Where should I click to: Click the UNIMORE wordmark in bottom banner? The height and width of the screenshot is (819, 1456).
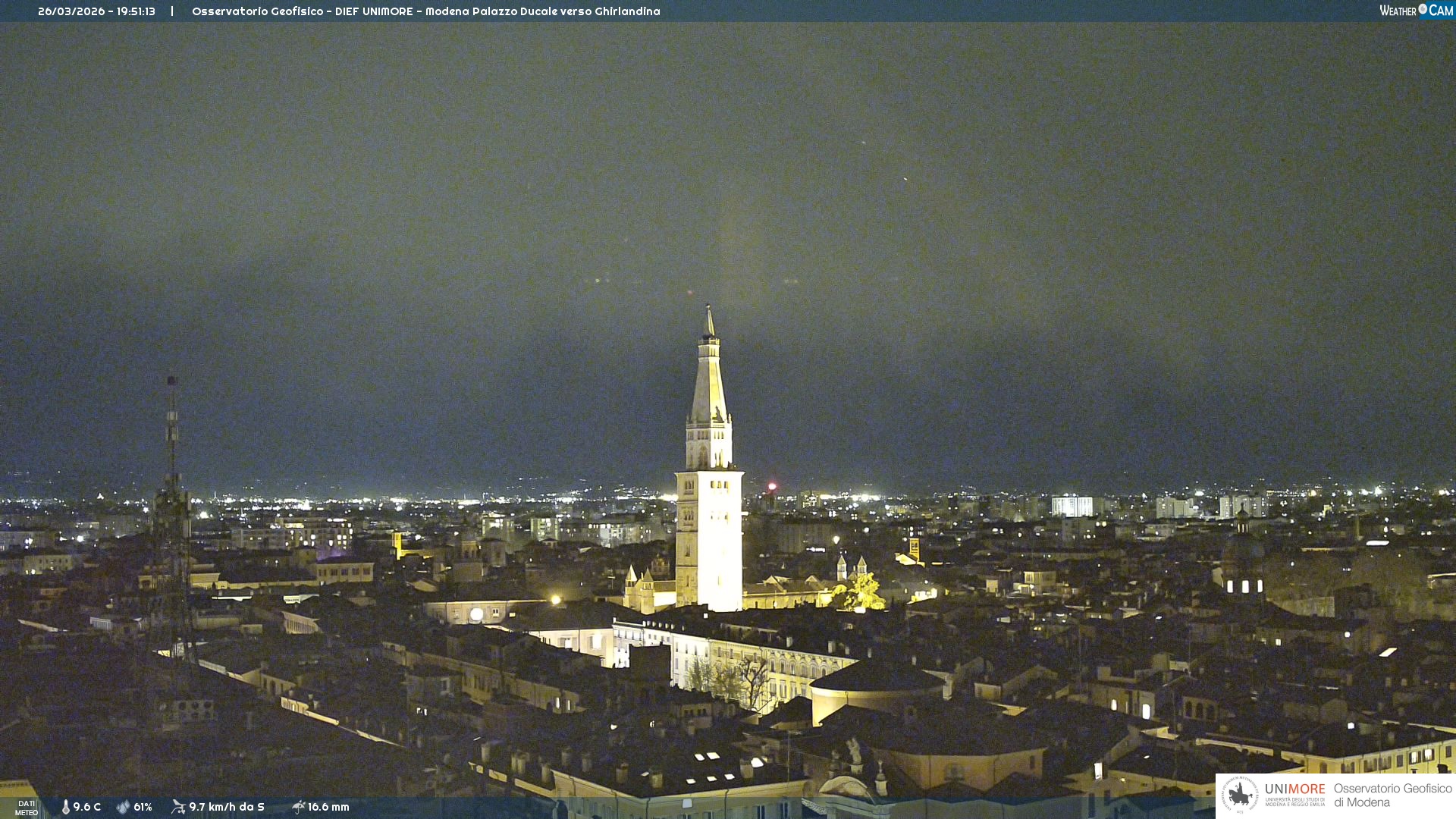pos(1294,789)
